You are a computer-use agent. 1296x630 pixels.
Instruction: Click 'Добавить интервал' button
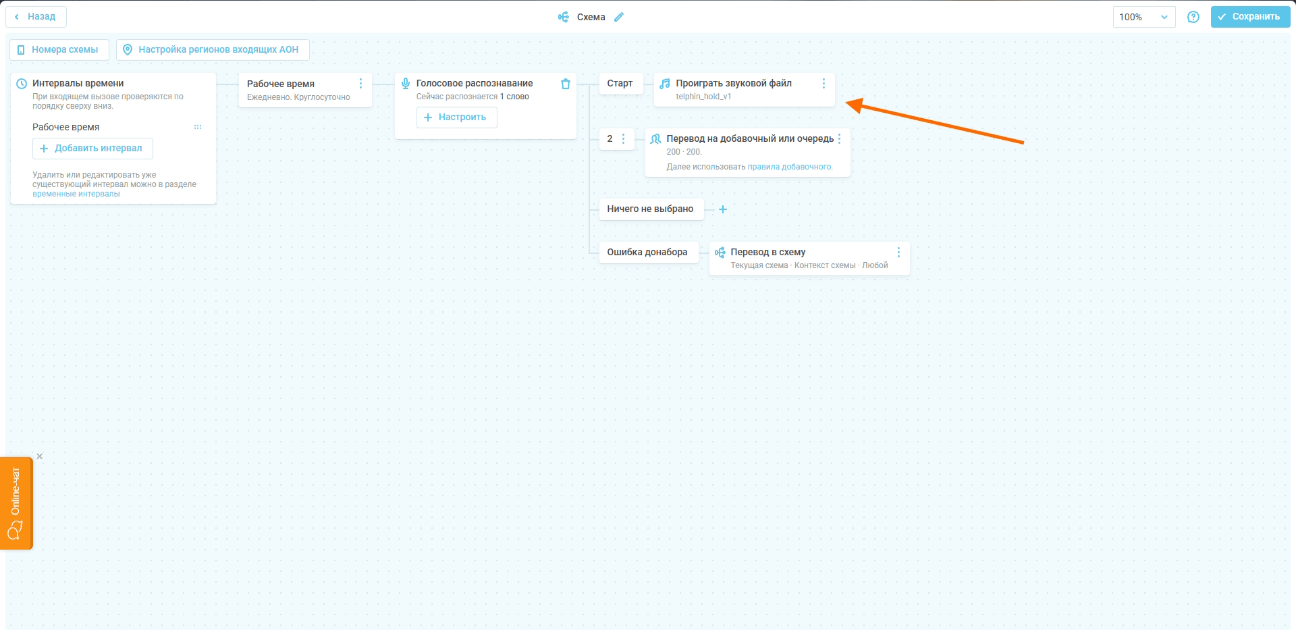click(x=92, y=148)
